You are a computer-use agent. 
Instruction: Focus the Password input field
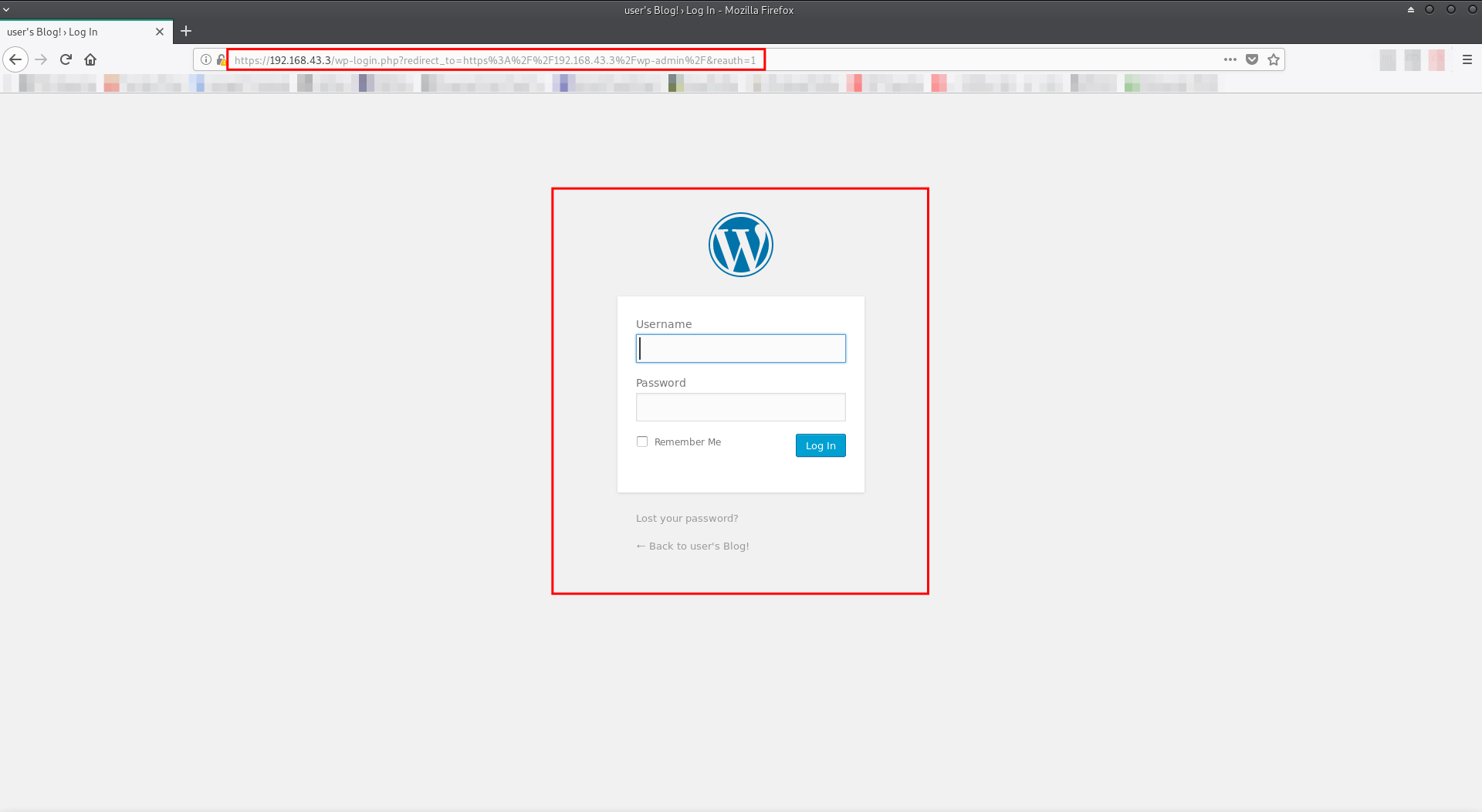pyautogui.click(x=741, y=408)
